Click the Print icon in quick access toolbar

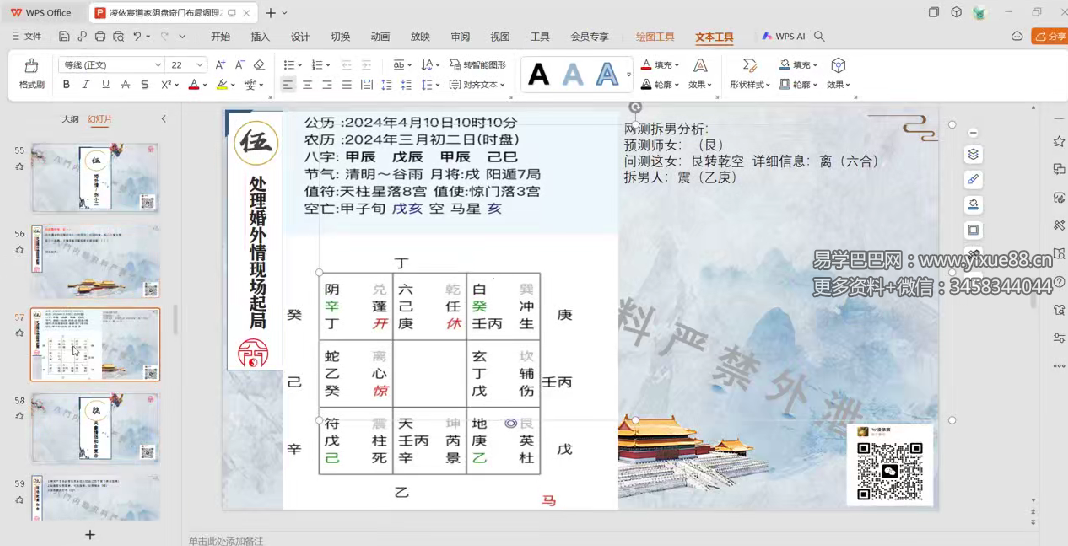tap(100, 37)
